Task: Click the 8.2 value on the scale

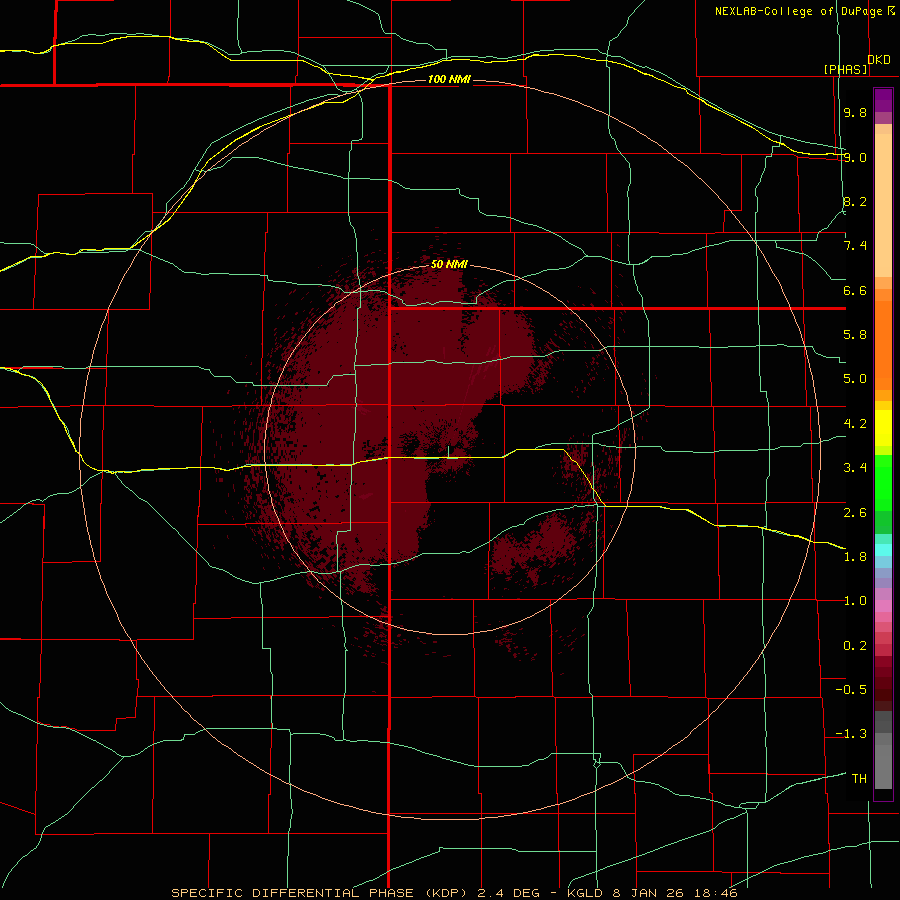Action: 855,201
